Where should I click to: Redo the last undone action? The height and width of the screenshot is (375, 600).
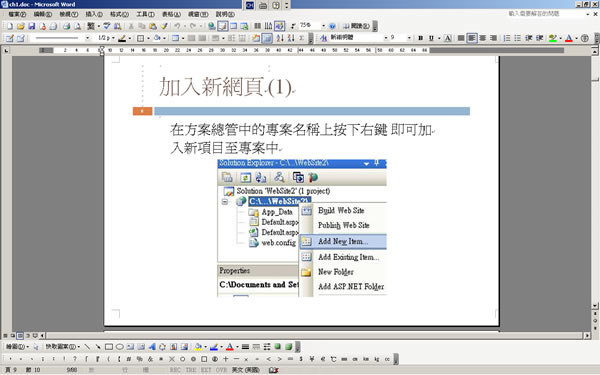coord(193,26)
